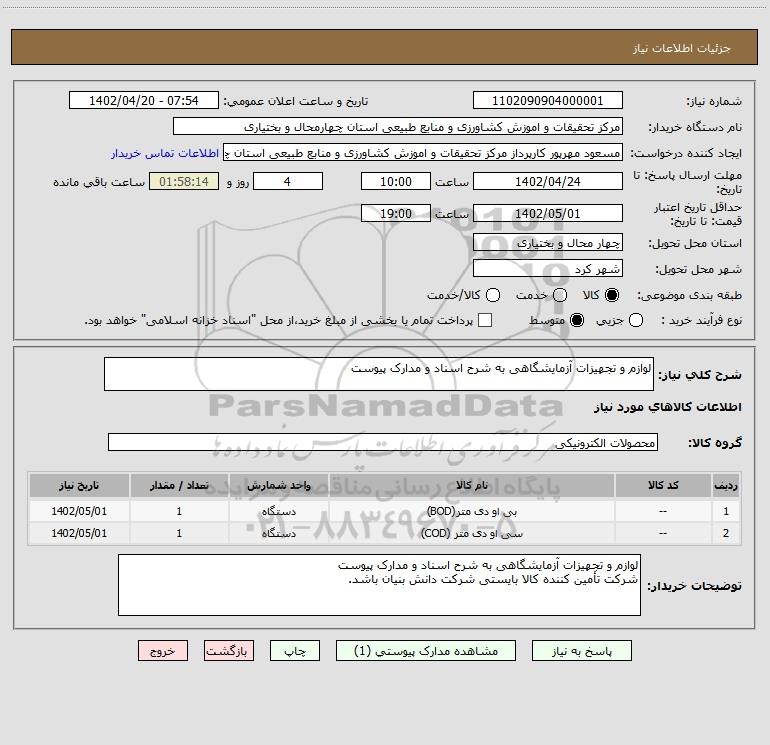Select the سی او دی متر (COD) item
Image resolution: width=770 pixels, height=745 pixels.
(471, 533)
